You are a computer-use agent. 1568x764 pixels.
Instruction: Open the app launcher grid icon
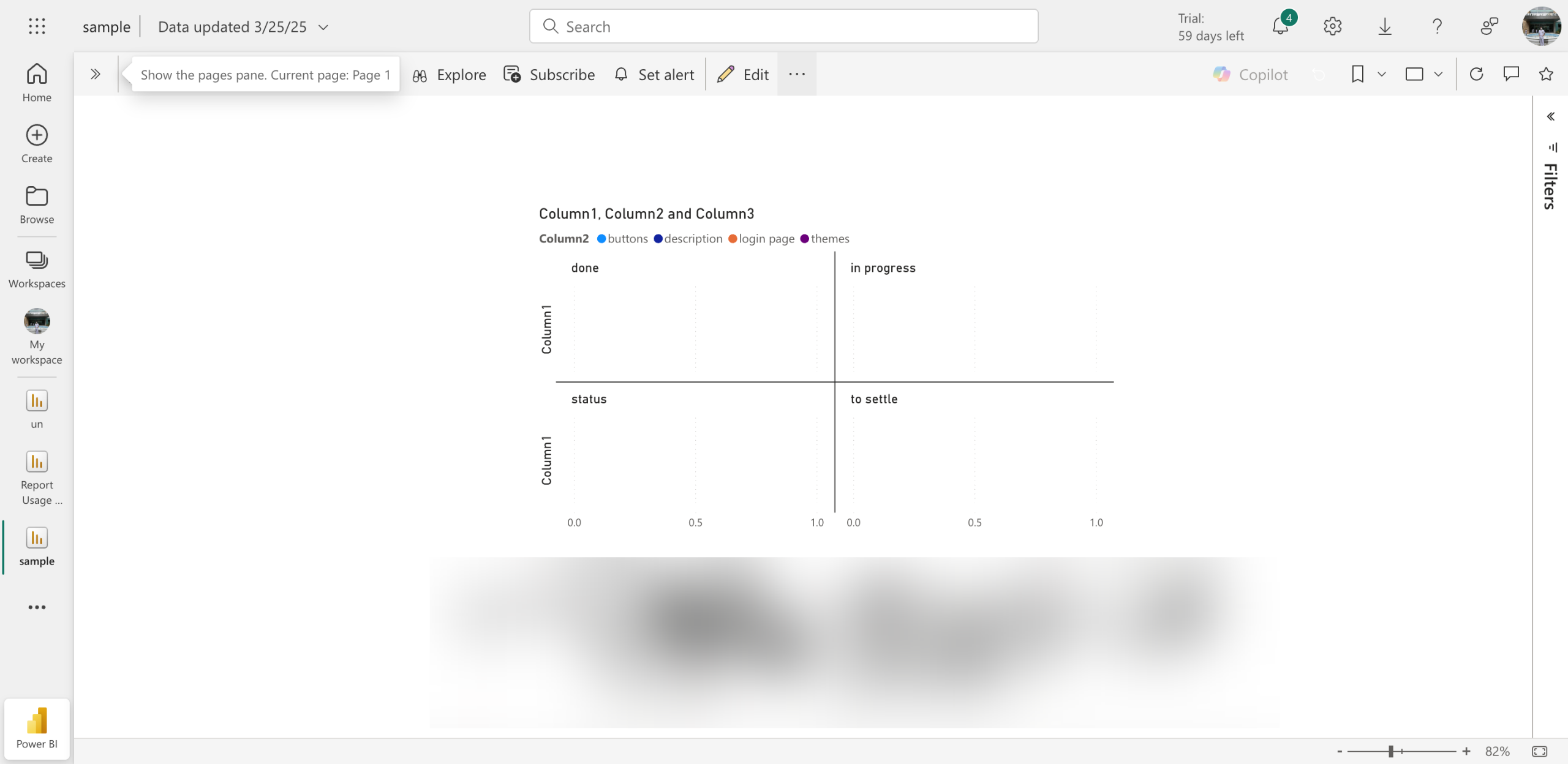(37, 26)
